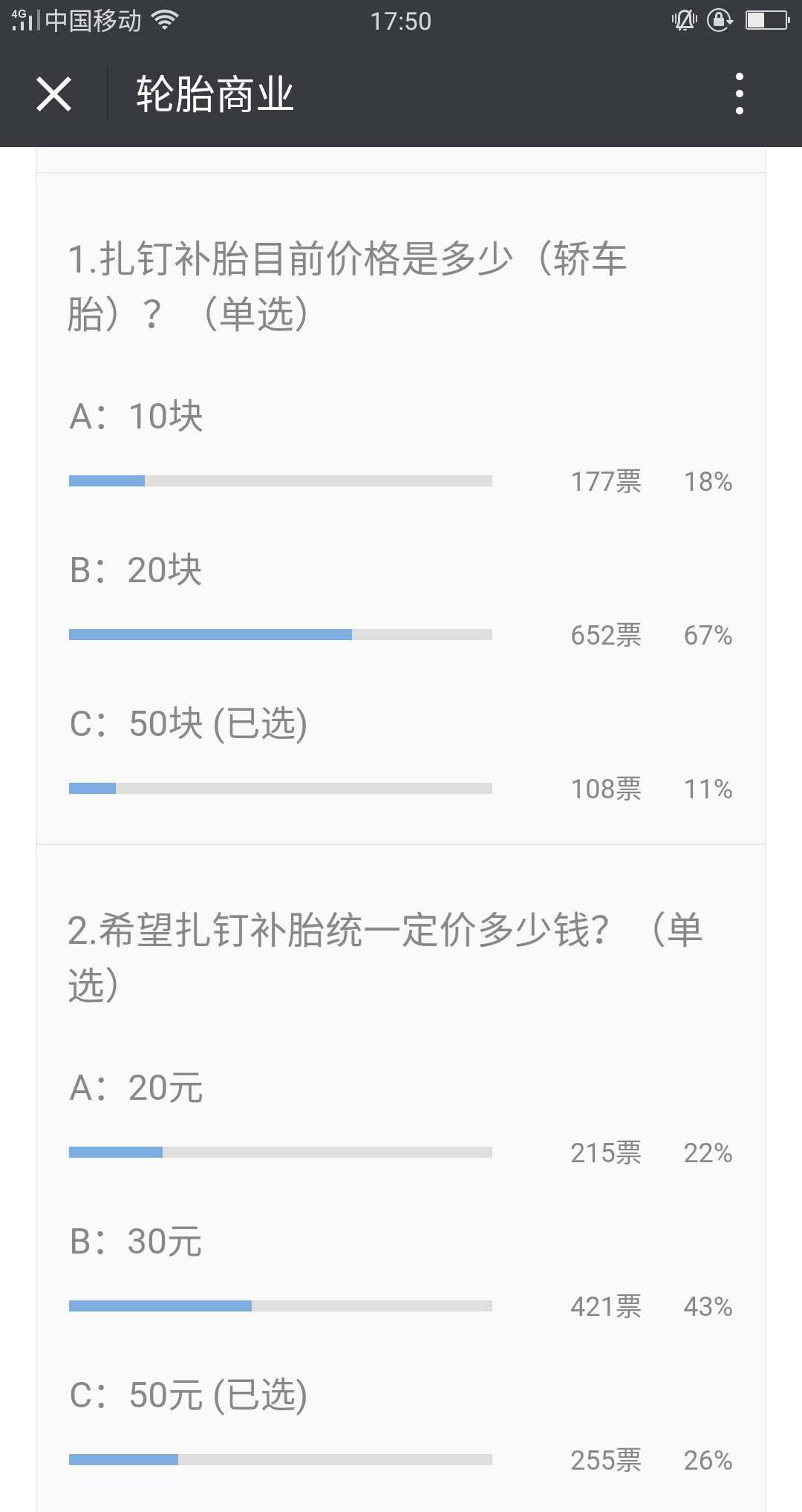Tap the Wi-Fi status icon
This screenshot has height=1512, width=802.
(x=165, y=20)
